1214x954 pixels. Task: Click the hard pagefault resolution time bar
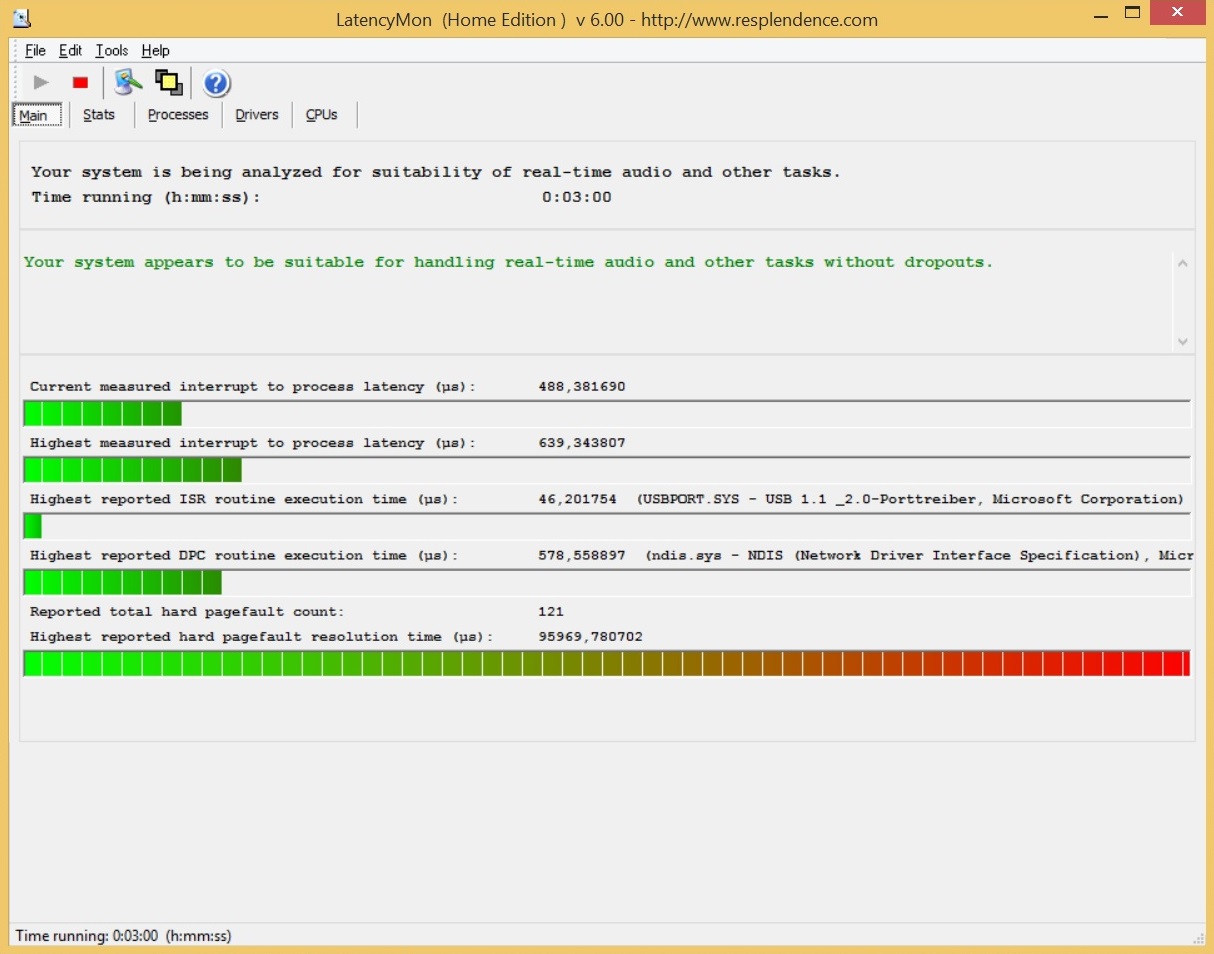tap(607, 663)
